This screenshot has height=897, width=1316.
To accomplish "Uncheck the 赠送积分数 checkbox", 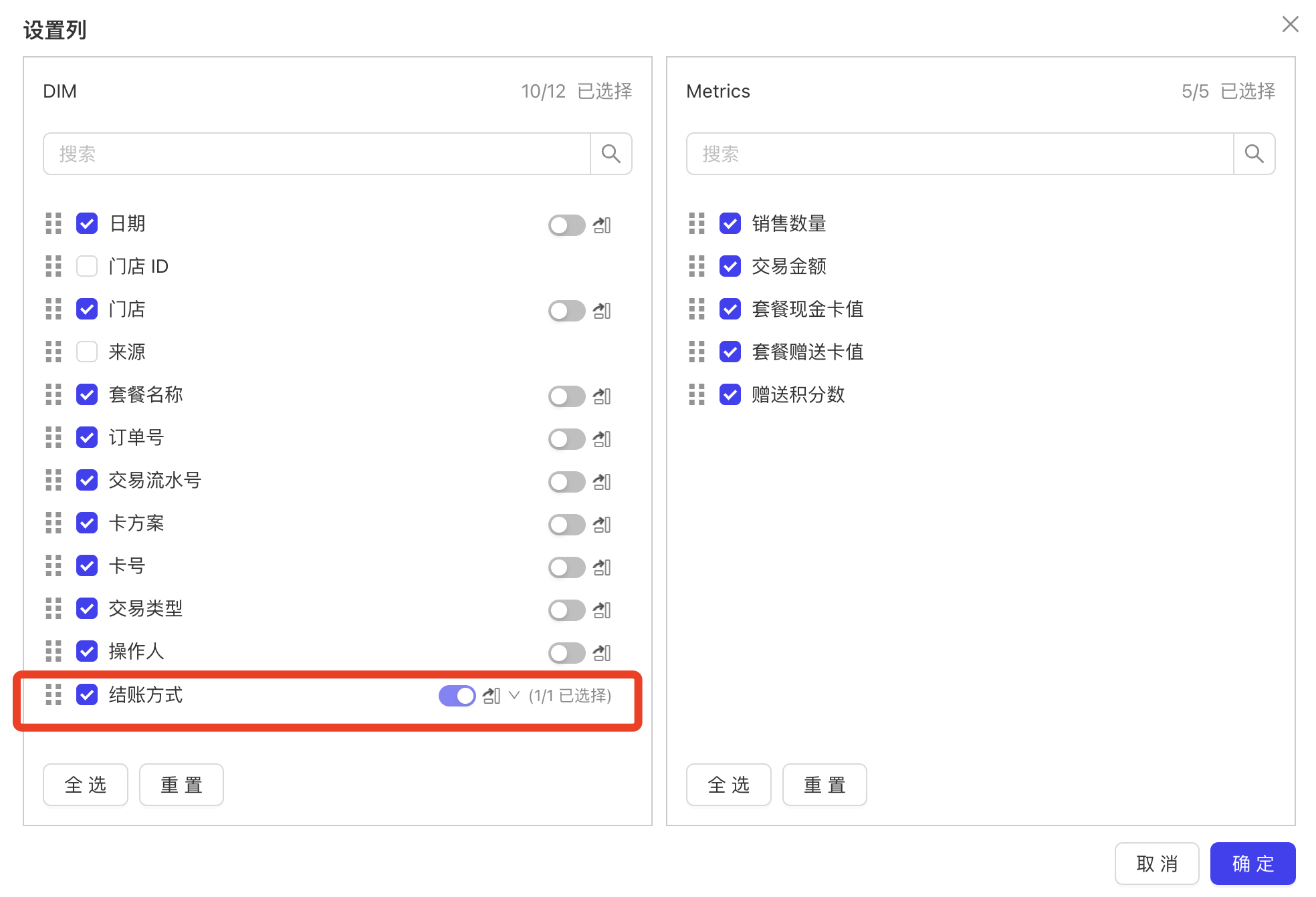I will [x=730, y=394].
